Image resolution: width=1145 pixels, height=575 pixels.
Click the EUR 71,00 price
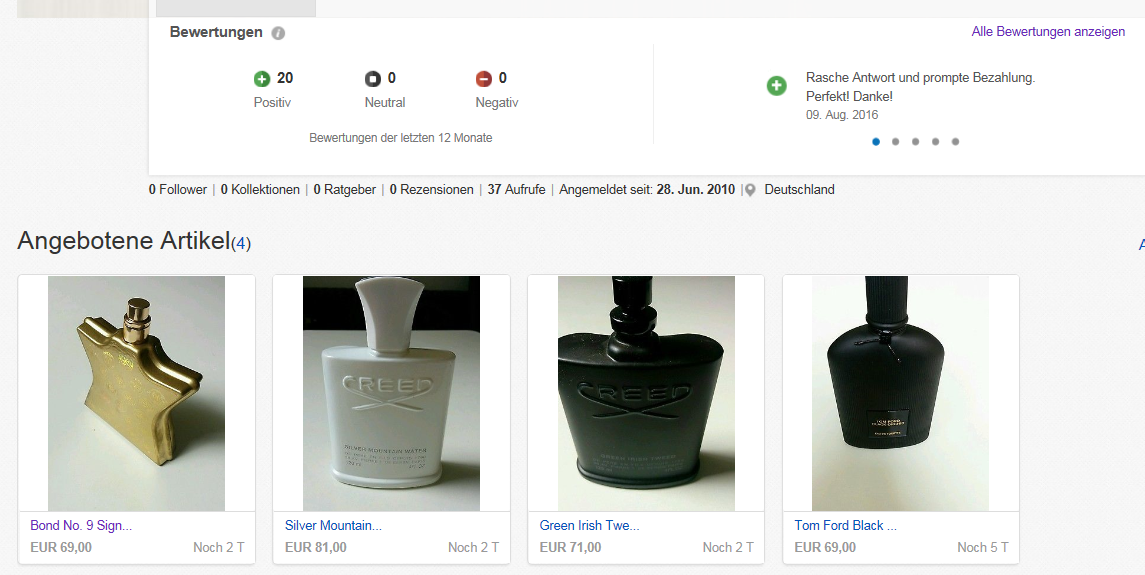570,547
